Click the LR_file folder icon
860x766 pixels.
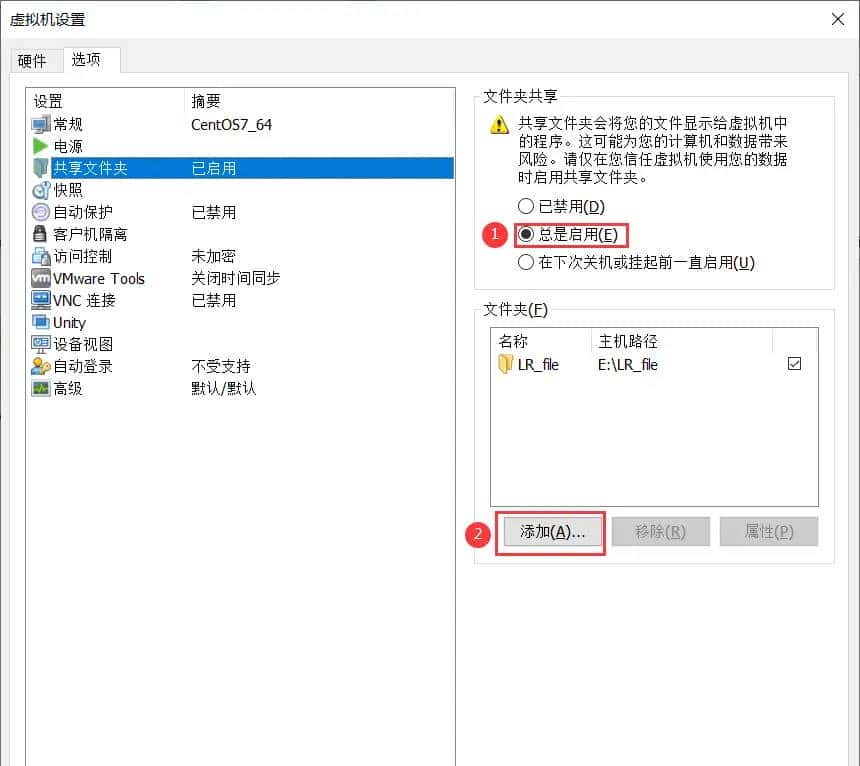coord(505,365)
